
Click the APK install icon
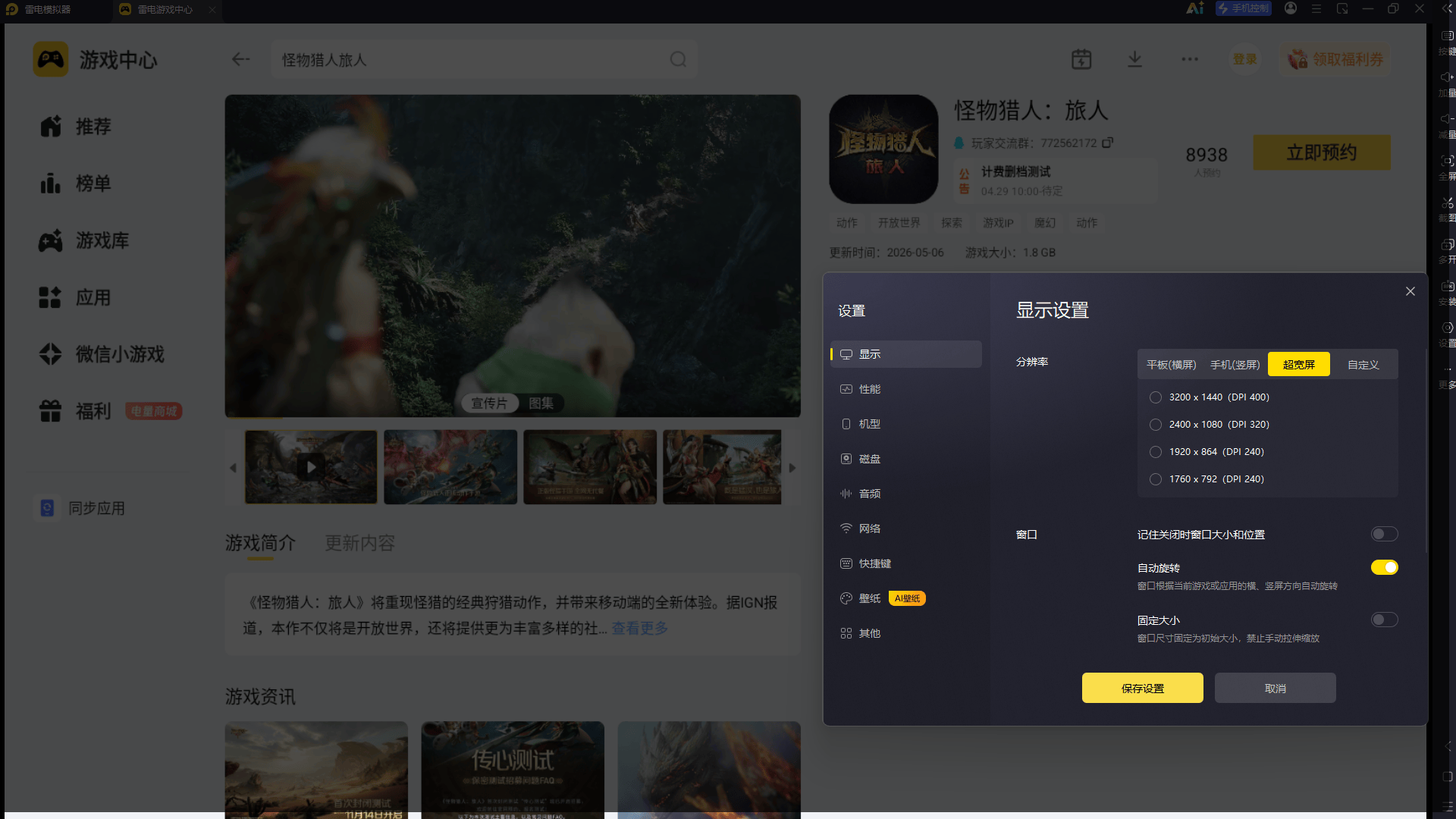coord(1447,287)
